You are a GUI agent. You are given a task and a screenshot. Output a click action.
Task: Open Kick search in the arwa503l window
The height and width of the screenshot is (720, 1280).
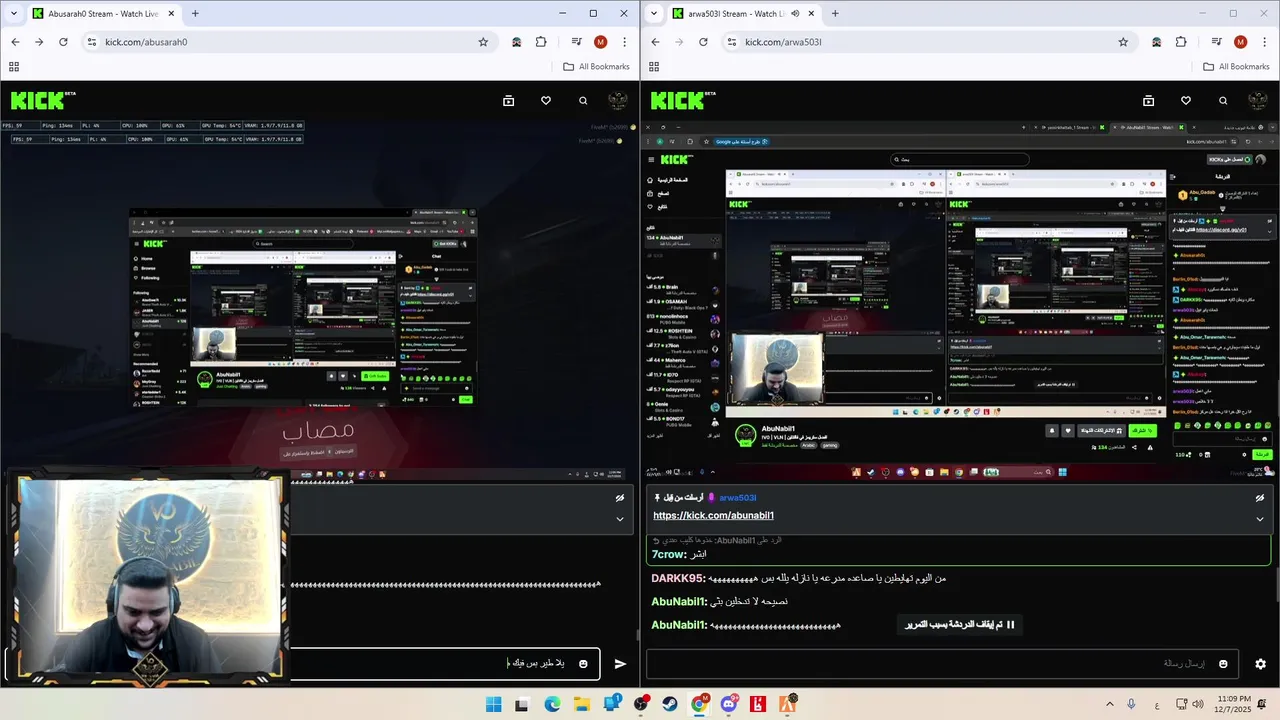(x=1223, y=101)
